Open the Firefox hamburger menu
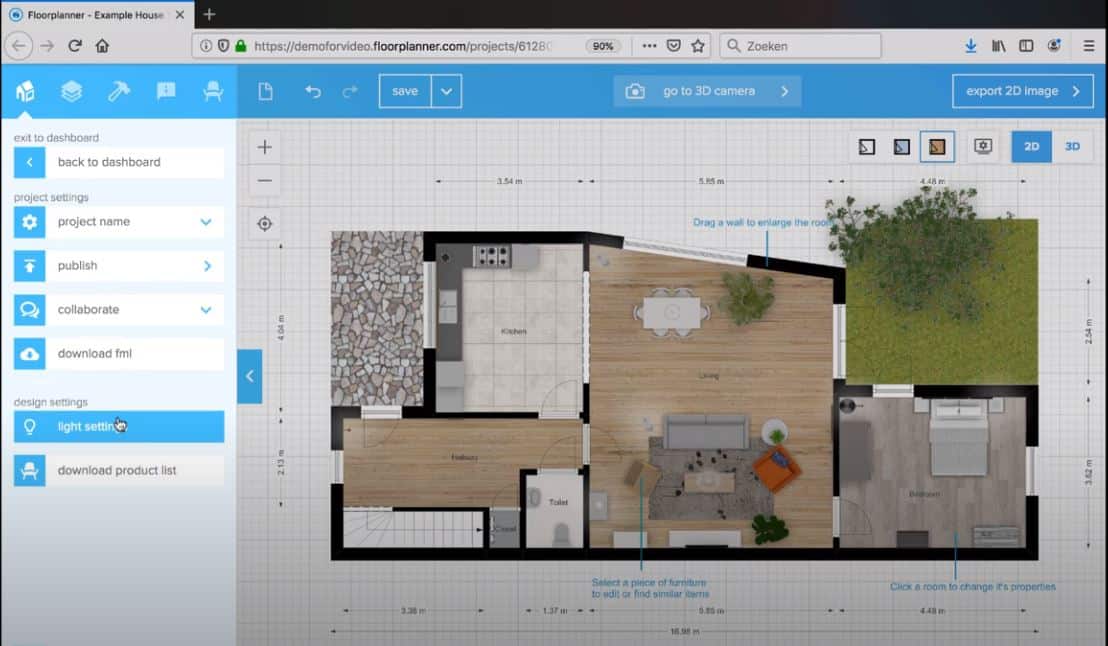Viewport: 1108px width, 646px height. click(x=1089, y=46)
